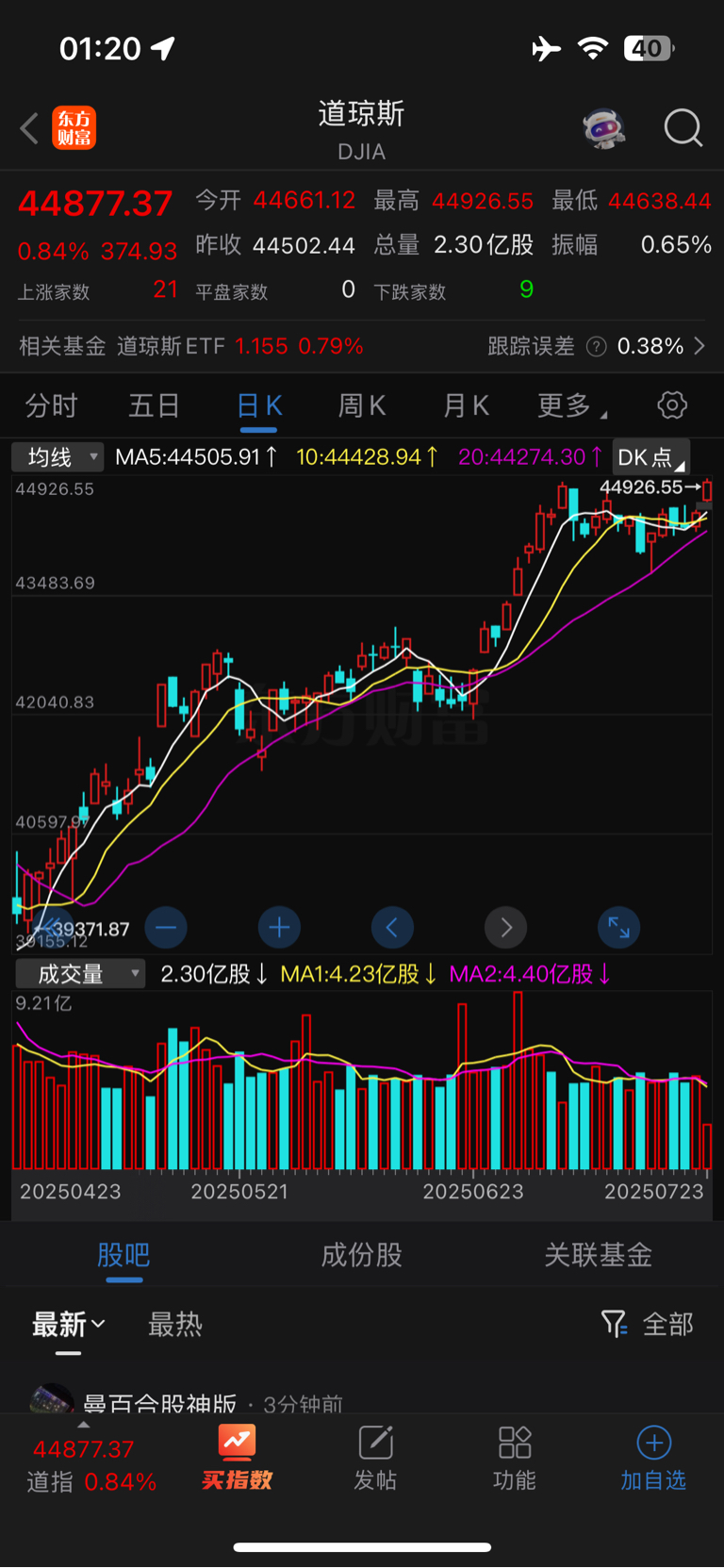Open the 成份股 tab
This screenshot has height=1568, width=724.
(x=361, y=1255)
